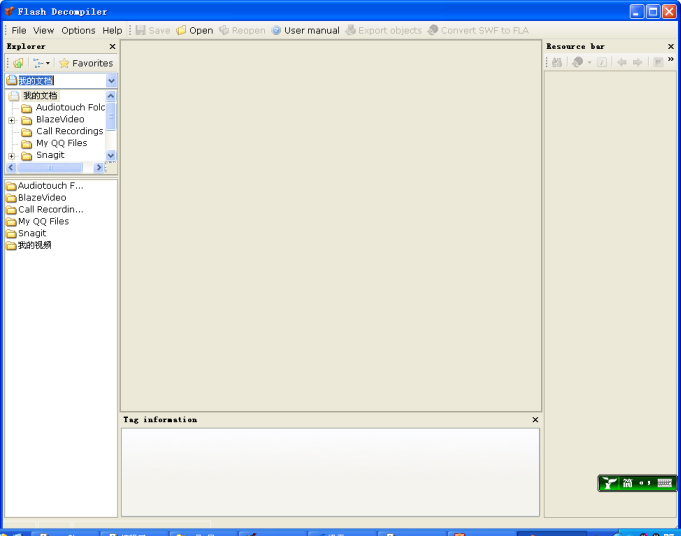Select the Audiotouch folder in lower list

pyautogui.click(x=50, y=185)
